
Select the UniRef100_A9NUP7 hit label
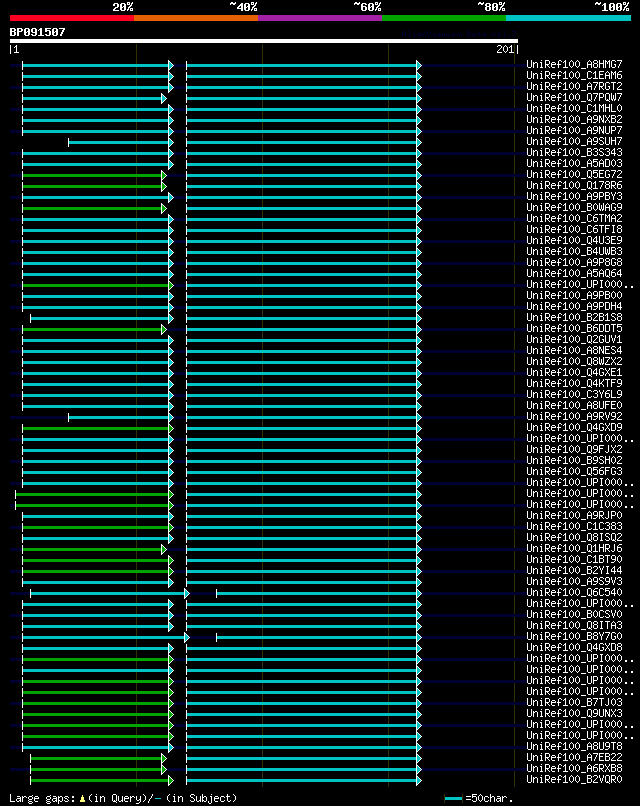[x=574, y=130]
